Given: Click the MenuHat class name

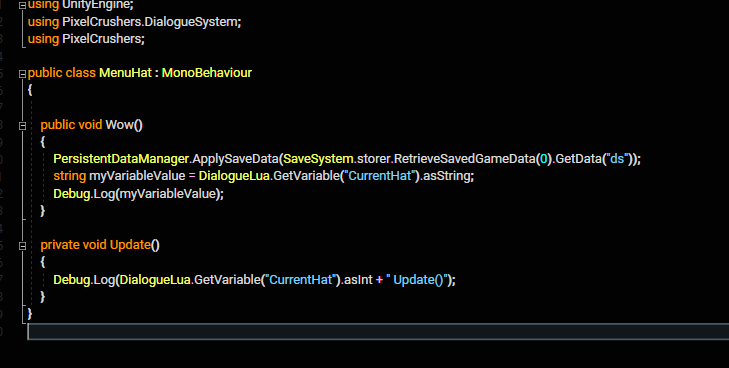Looking at the screenshot, I should [x=126, y=73].
